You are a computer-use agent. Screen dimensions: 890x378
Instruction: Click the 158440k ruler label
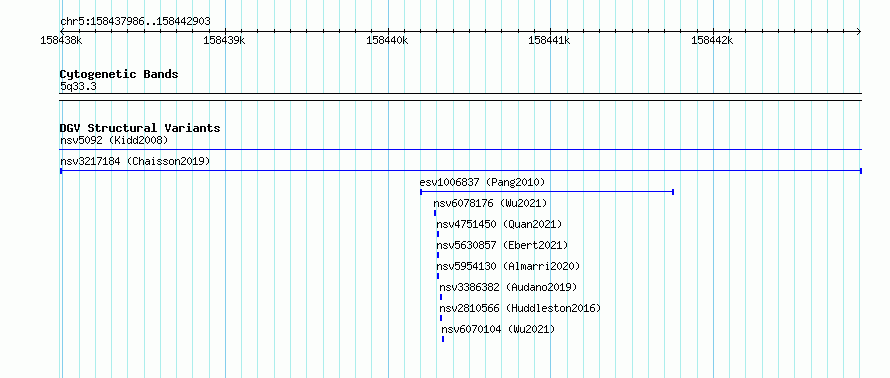pyautogui.click(x=387, y=41)
